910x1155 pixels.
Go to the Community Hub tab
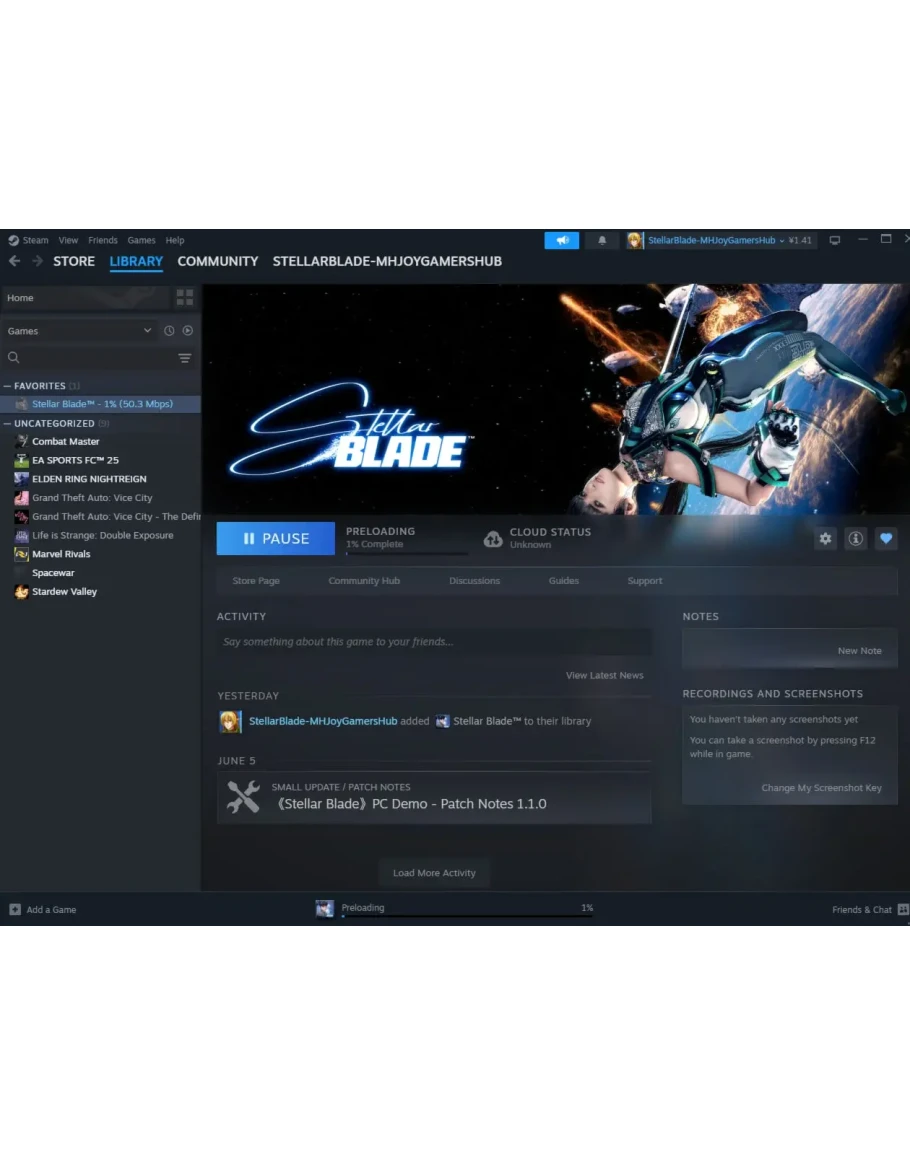tap(364, 581)
